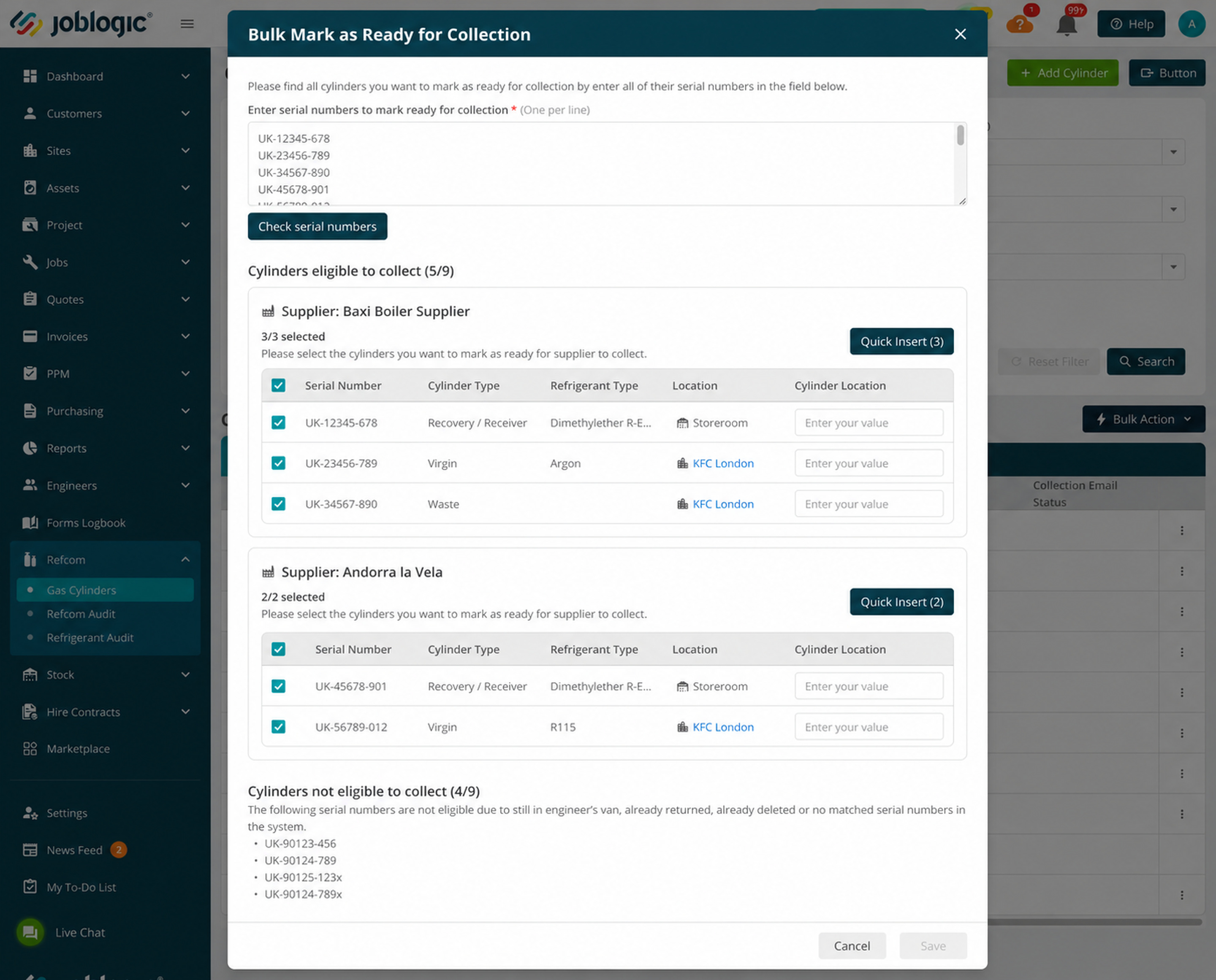This screenshot has width=1216, height=980.
Task: Click the Marketplace grid icon
Action: click(30, 749)
